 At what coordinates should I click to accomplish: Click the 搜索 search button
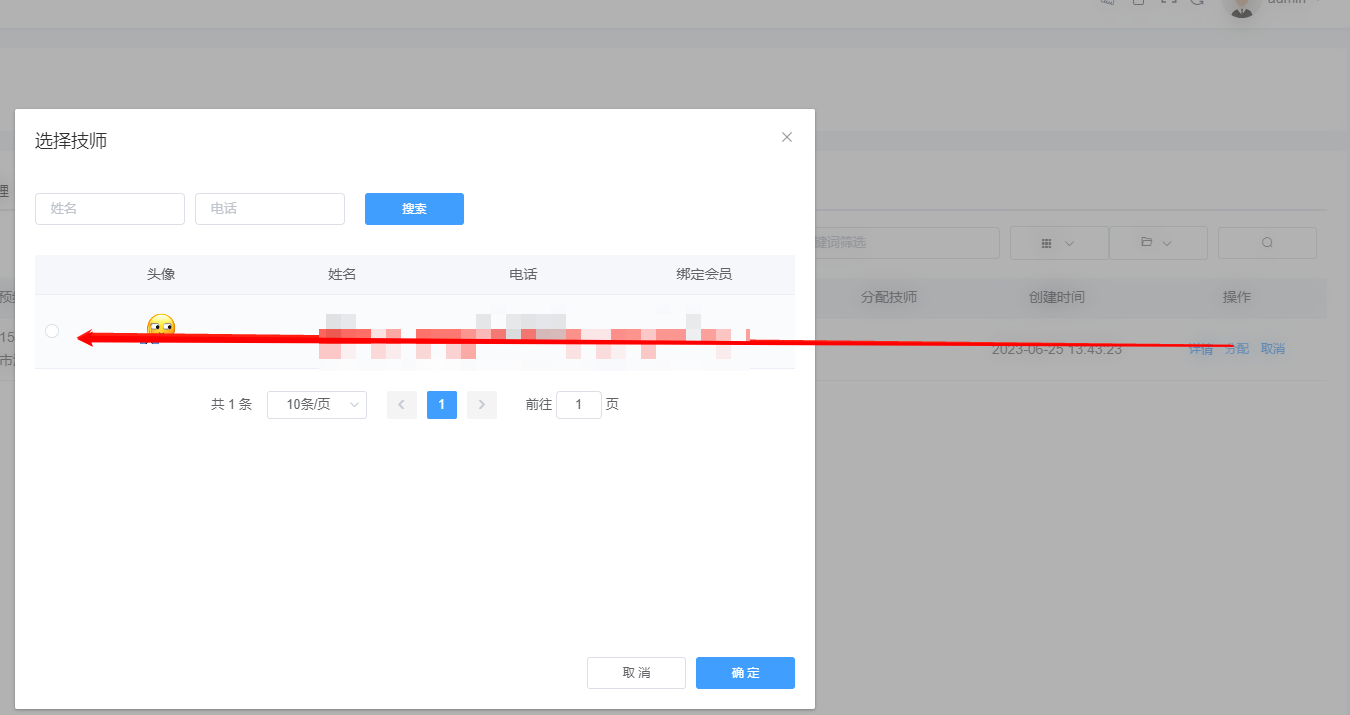click(x=414, y=209)
